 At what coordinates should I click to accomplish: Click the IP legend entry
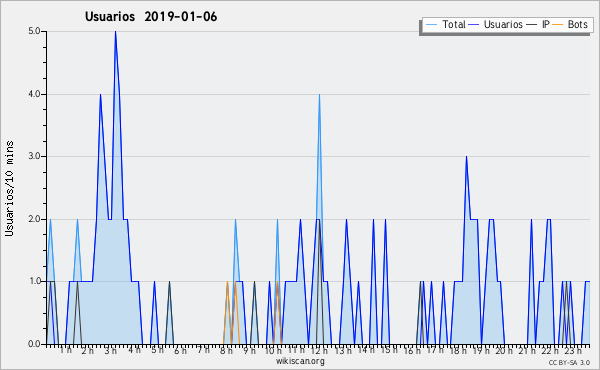[x=538, y=24]
